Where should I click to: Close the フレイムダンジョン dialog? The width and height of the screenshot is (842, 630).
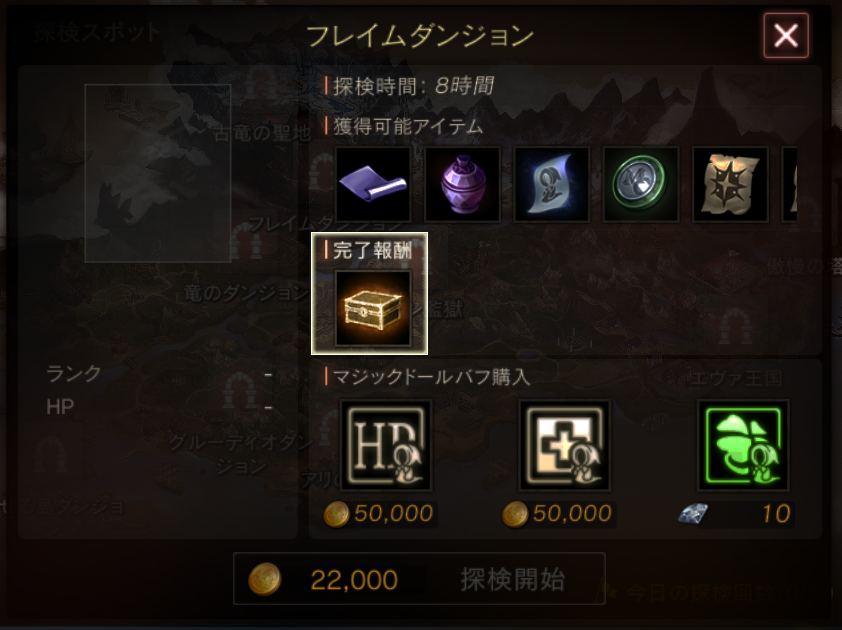coord(786,35)
